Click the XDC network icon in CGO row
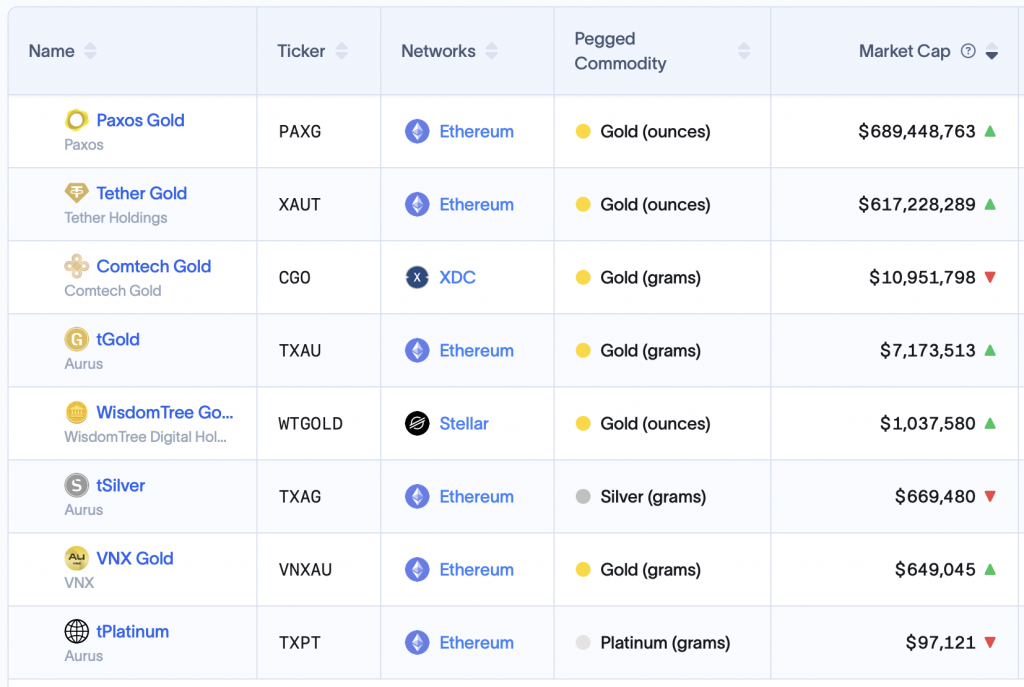 point(419,277)
